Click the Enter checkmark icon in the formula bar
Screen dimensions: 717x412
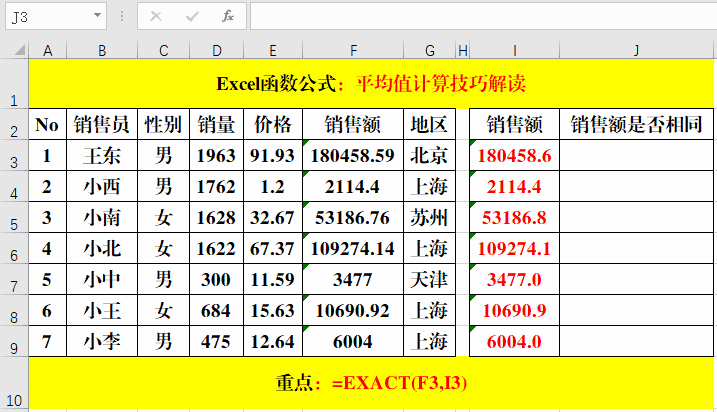click(x=192, y=16)
